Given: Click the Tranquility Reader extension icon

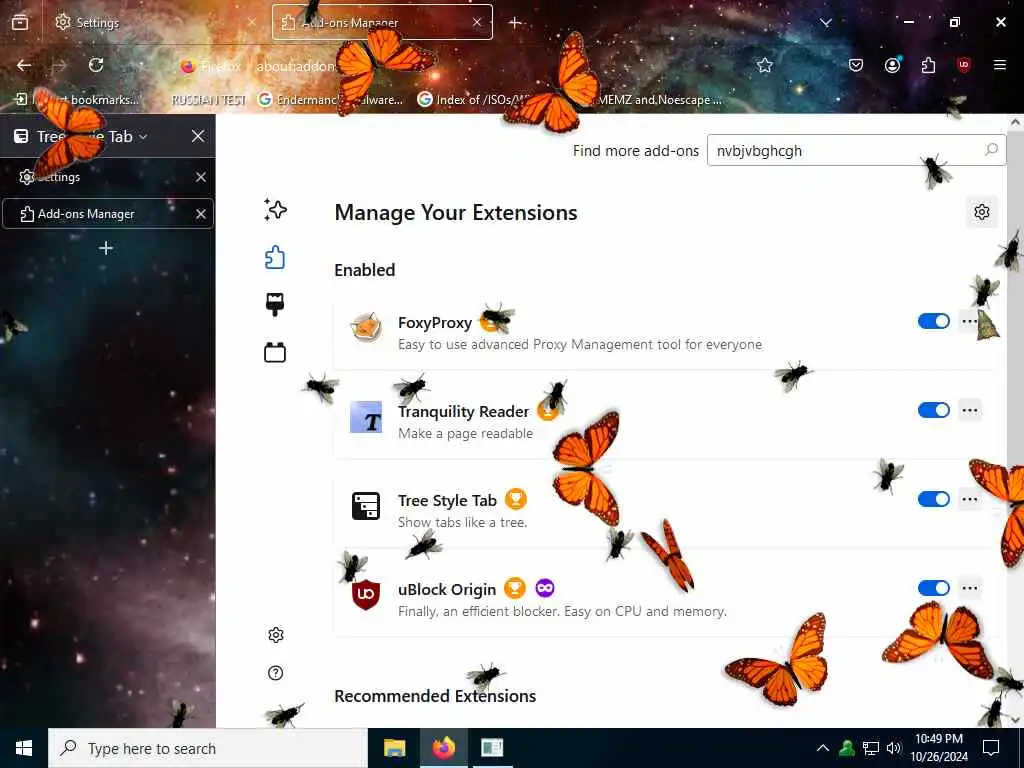Looking at the screenshot, I should point(366,417).
